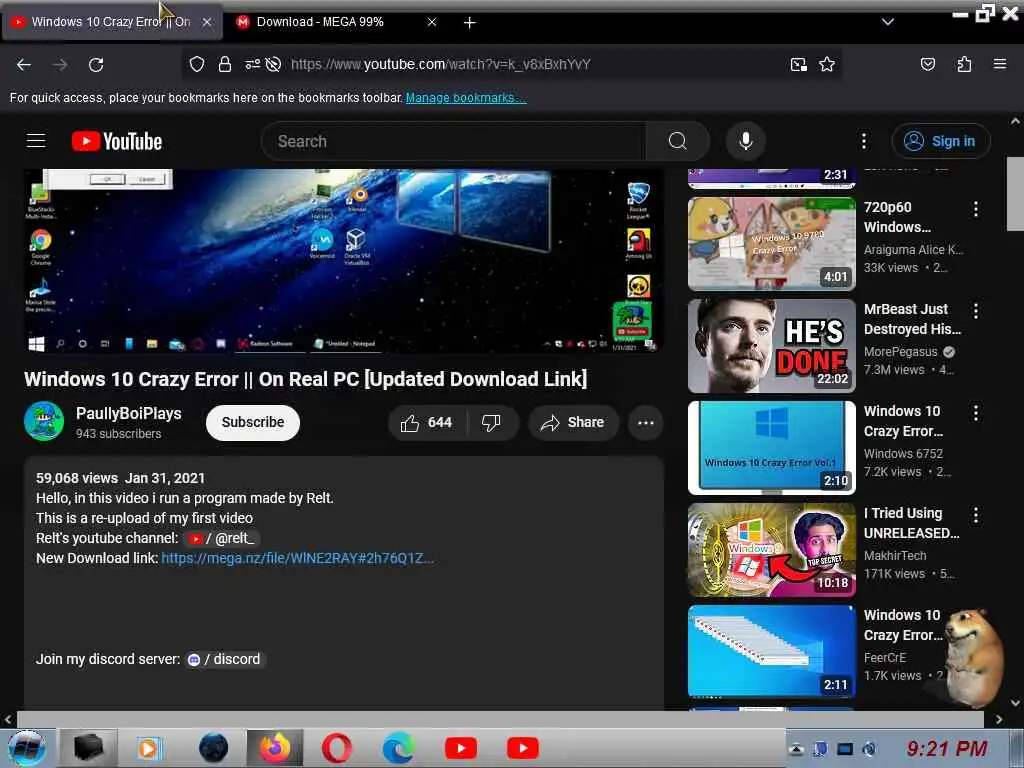1024x768 pixels.
Task: Open the mega.nz download link
Action: (297, 558)
